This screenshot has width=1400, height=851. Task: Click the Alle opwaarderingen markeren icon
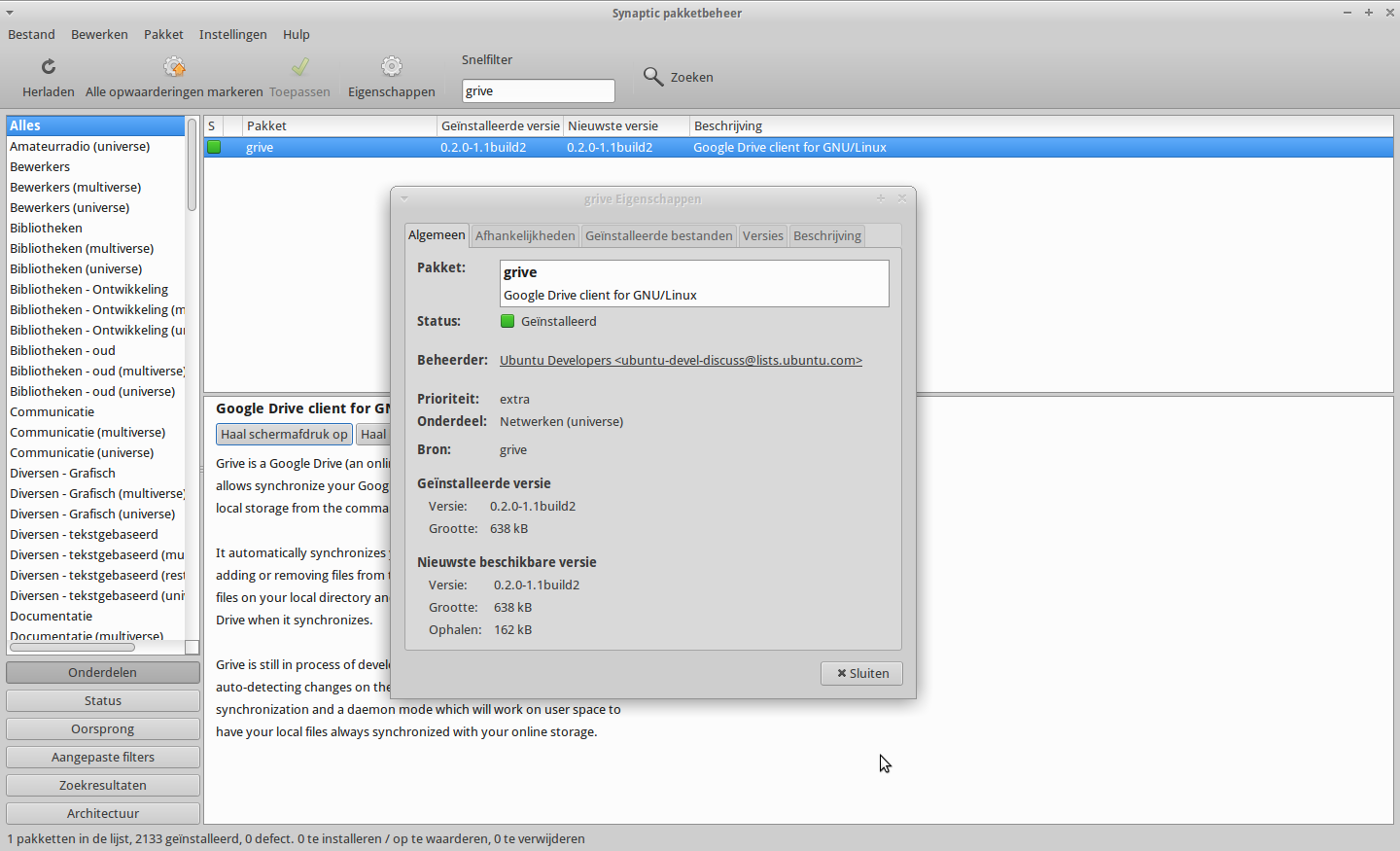(174, 66)
